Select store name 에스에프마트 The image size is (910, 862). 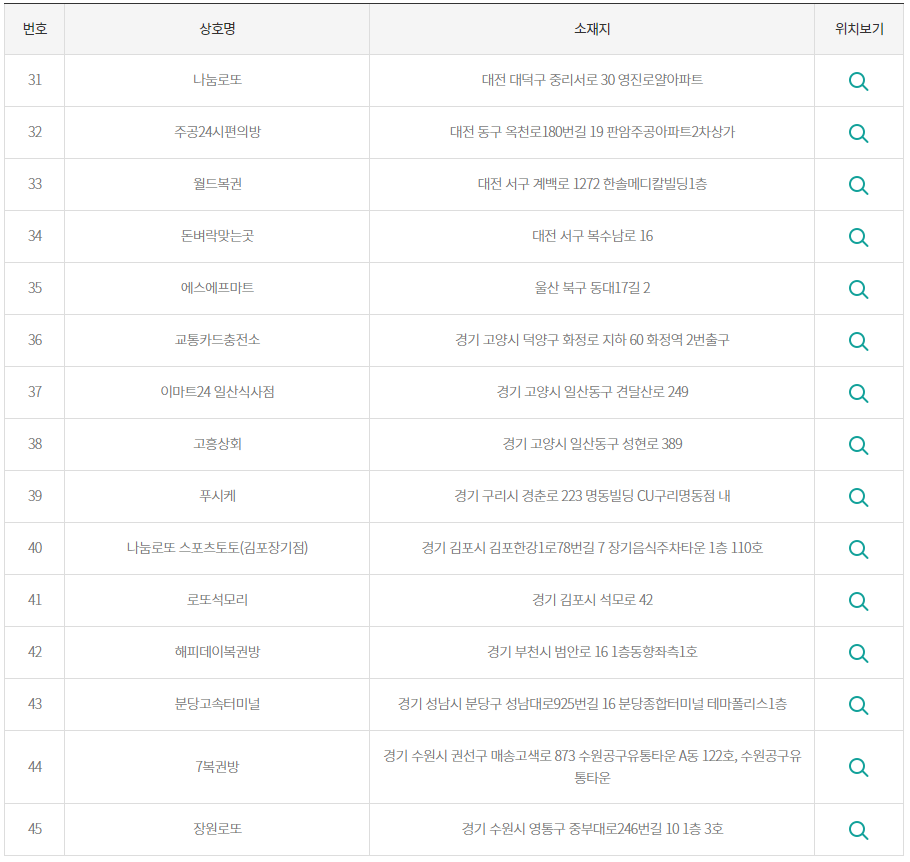[x=217, y=288]
